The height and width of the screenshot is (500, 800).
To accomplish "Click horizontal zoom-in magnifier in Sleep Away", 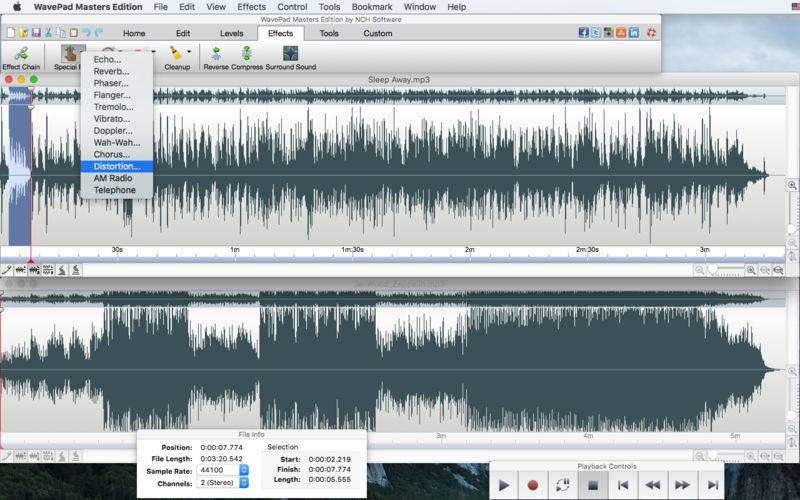I will click(x=751, y=270).
